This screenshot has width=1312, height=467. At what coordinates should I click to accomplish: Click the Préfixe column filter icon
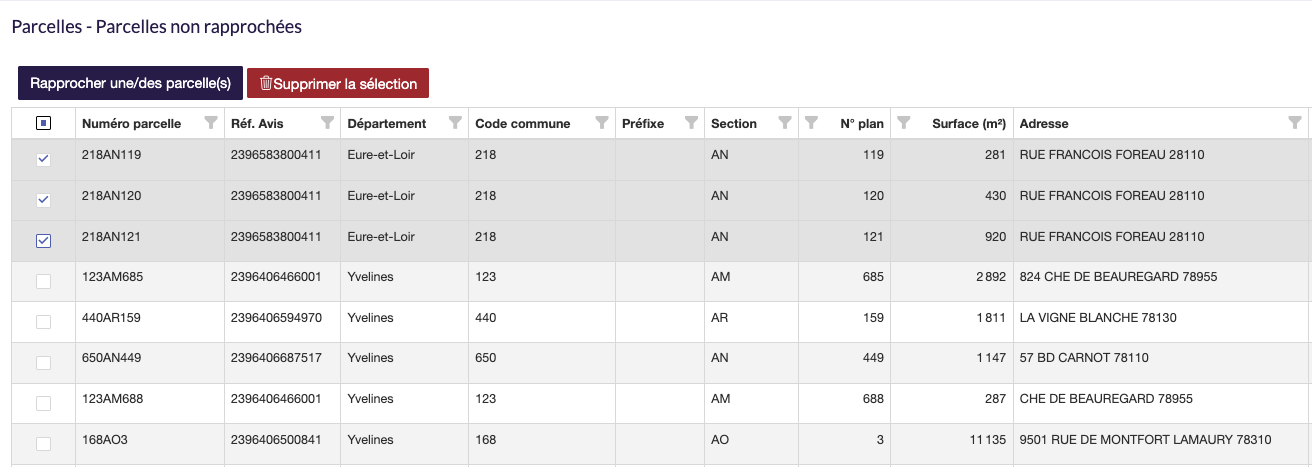690,123
